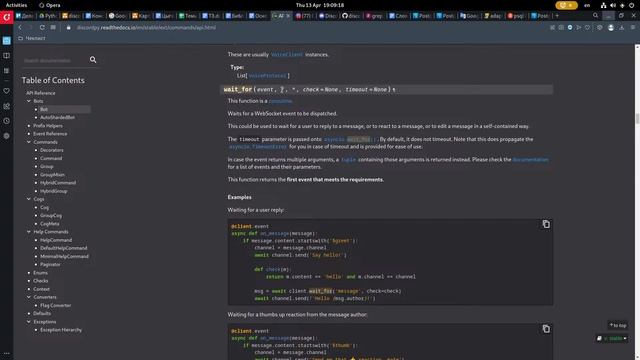Image resolution: width=640 pixels, height=360 pixels.
Task: Click the page vertical scrollbar thumb
Action: pos(637,119)
